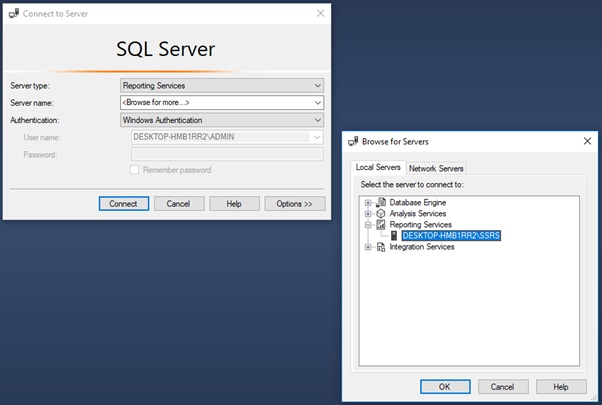Click the server icon beside DESKTOP-HMB1RR2\SSRS
Screen dimensions: 602x405
click(394, 236)
